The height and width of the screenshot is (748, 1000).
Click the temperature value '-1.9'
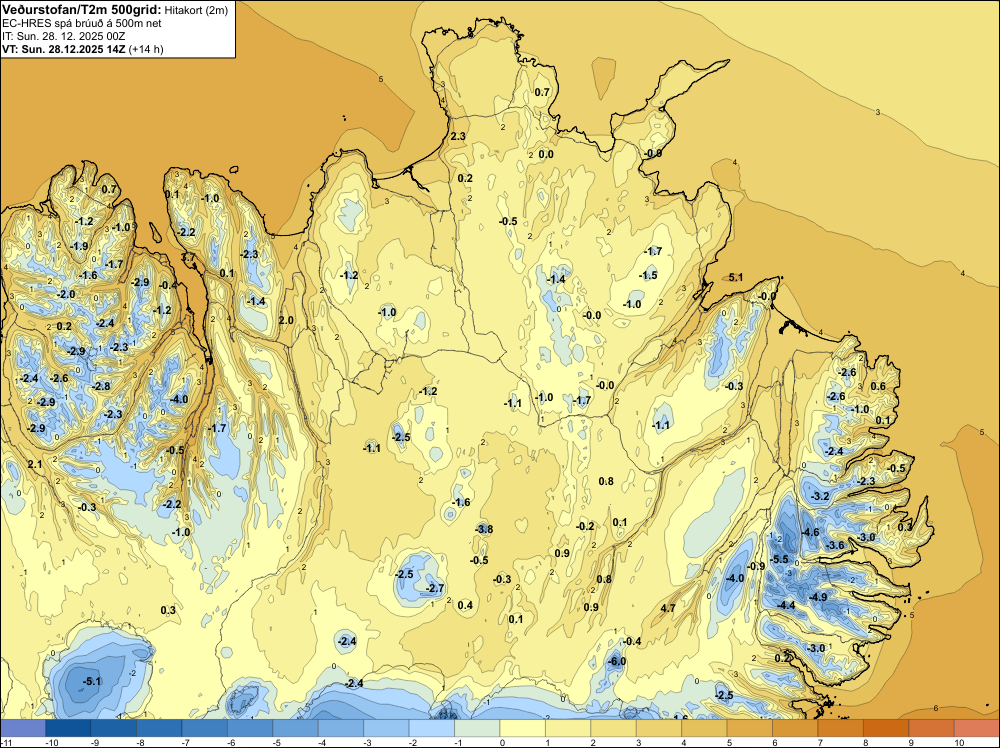pyautogui.click(x=79, y=246)
